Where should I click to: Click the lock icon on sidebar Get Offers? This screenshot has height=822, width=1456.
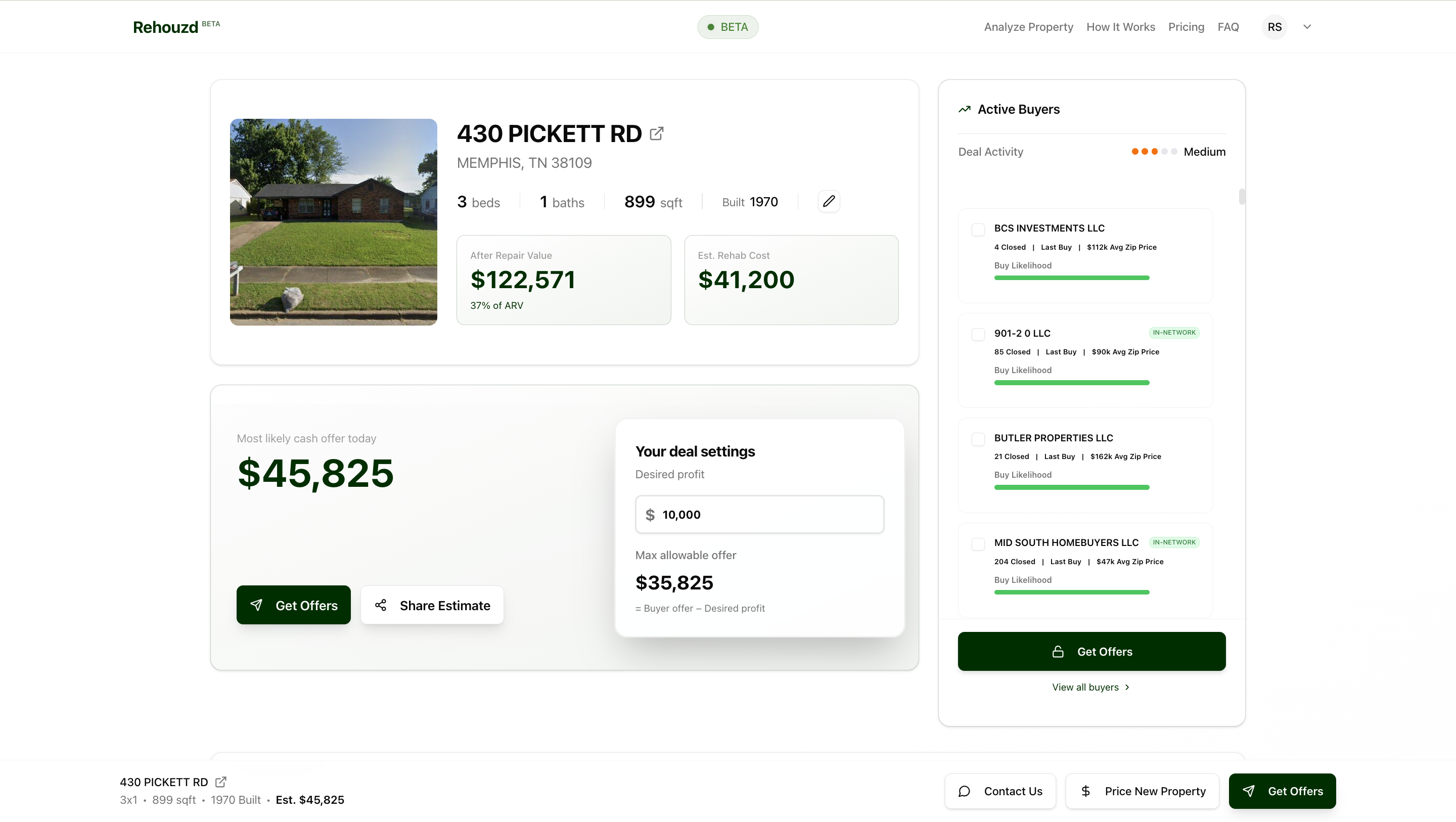click(x=1058, y=652)
